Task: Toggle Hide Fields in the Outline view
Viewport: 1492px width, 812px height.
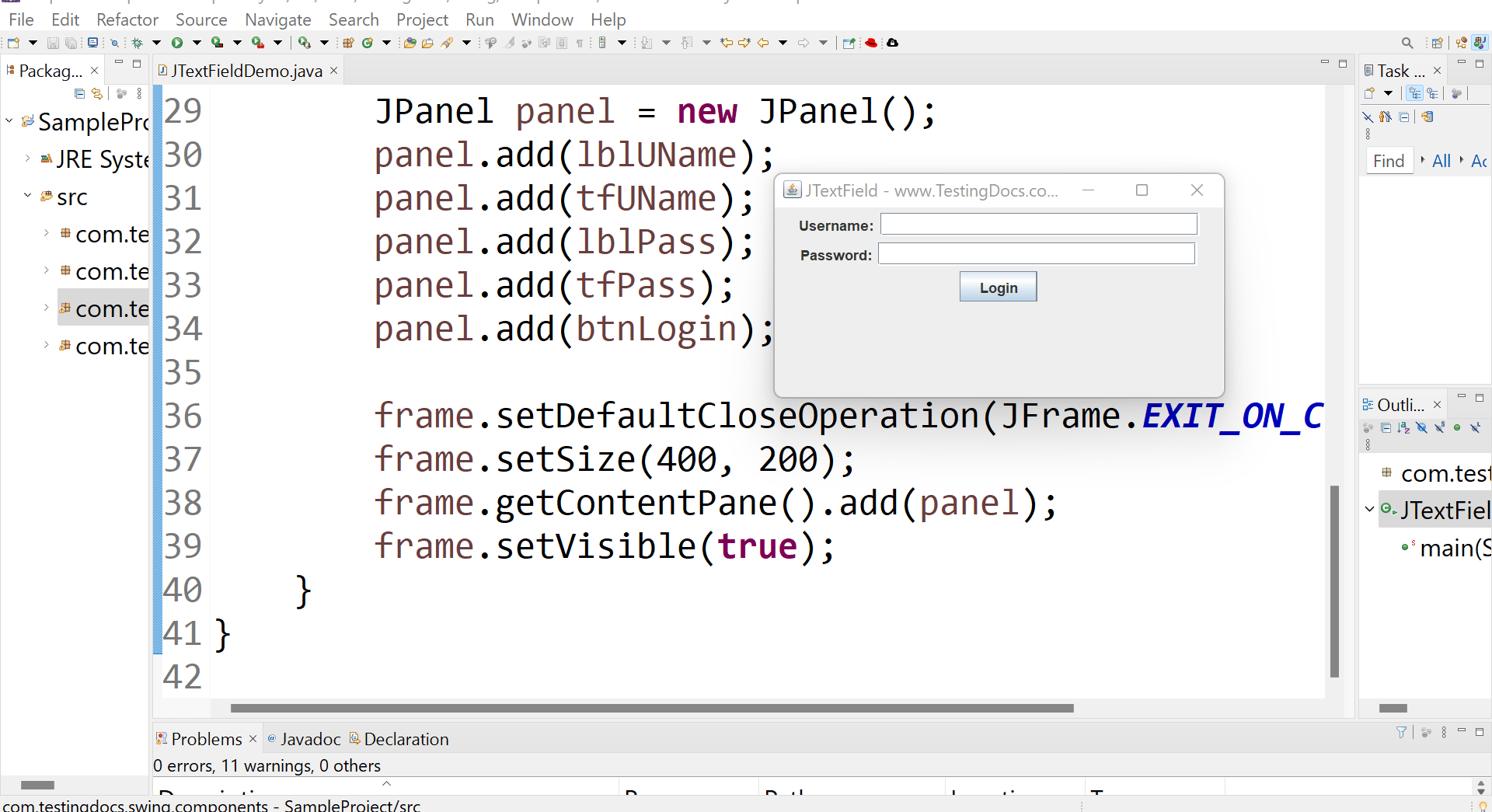Action: (x=1421, y=427)
